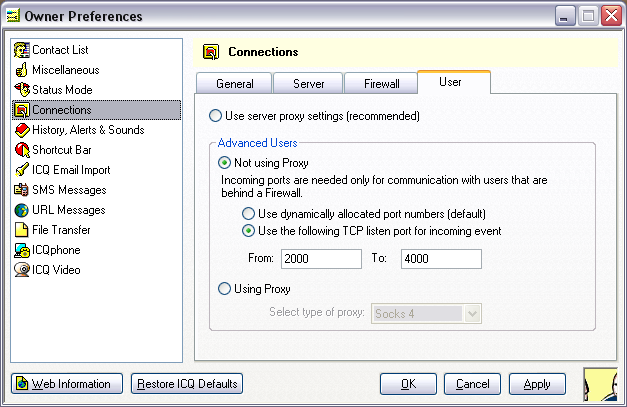Screen dimensions: 627x407
Task: Click the Miscellaneous thumbs-up icon
Action: pyautogui.click(x=22, y=70)
